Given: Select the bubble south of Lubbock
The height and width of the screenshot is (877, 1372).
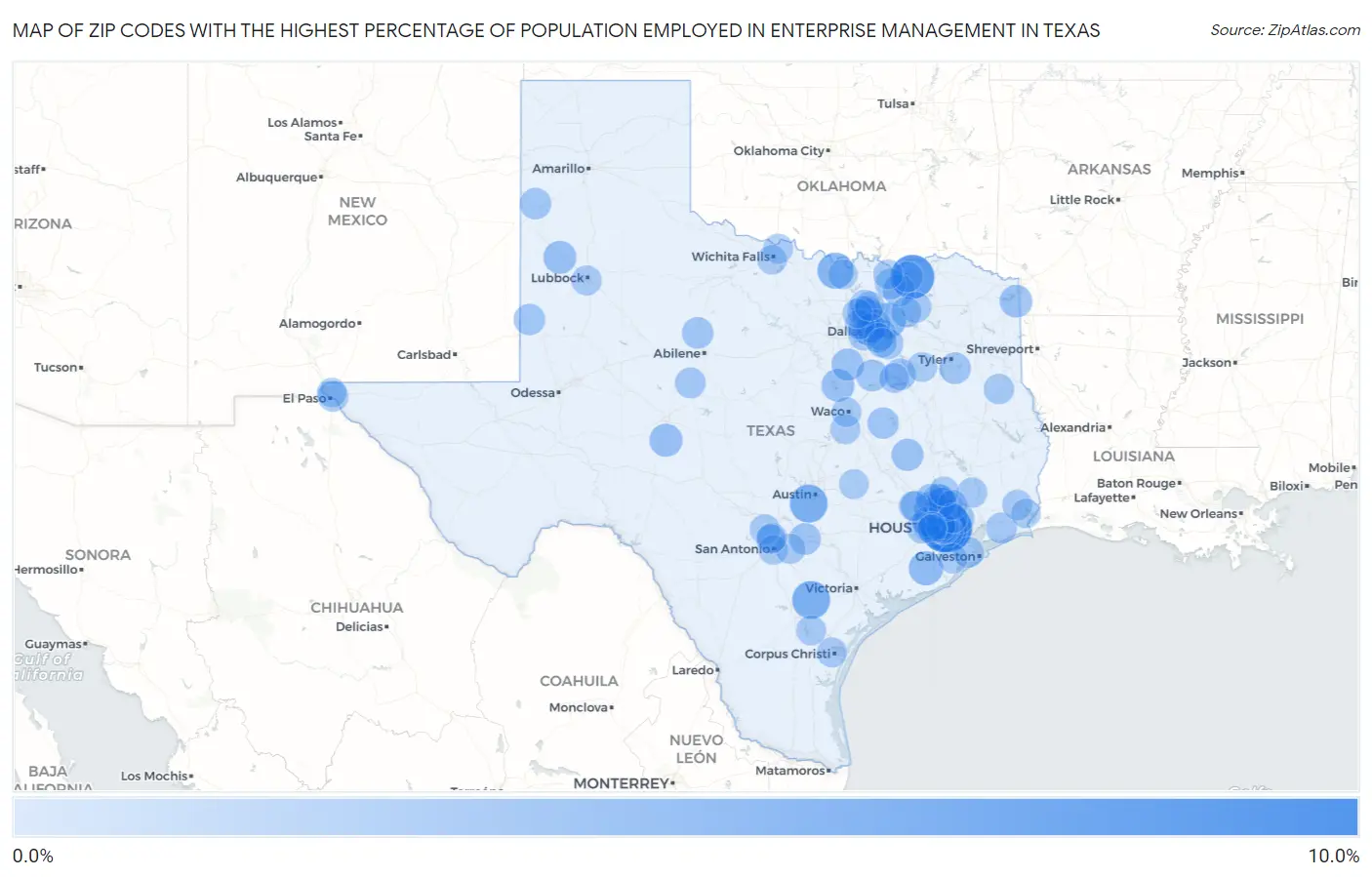Looking at the screenshot, I should 530,319.
